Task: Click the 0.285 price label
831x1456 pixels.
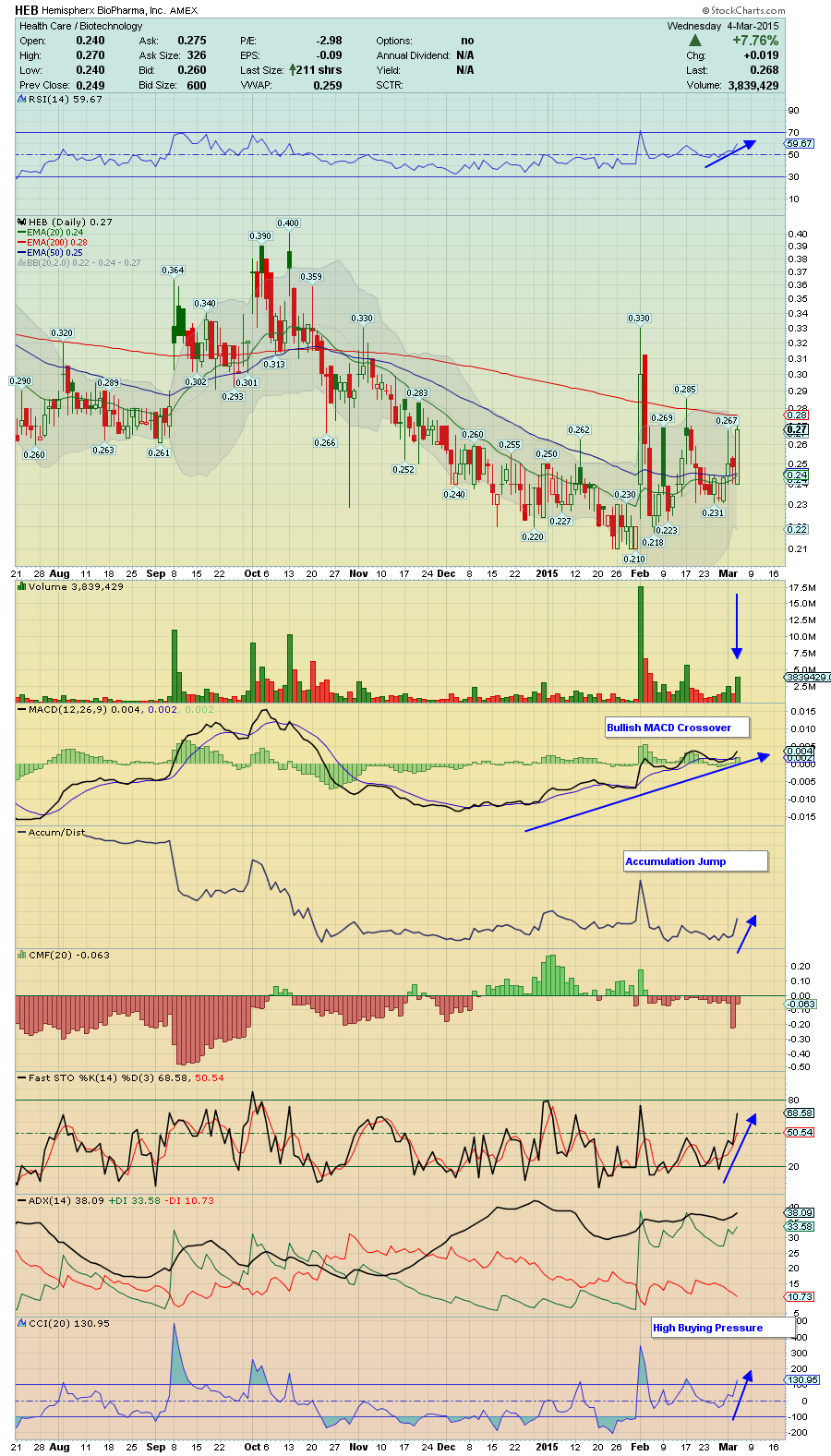Action: click(x=685, y=390)
